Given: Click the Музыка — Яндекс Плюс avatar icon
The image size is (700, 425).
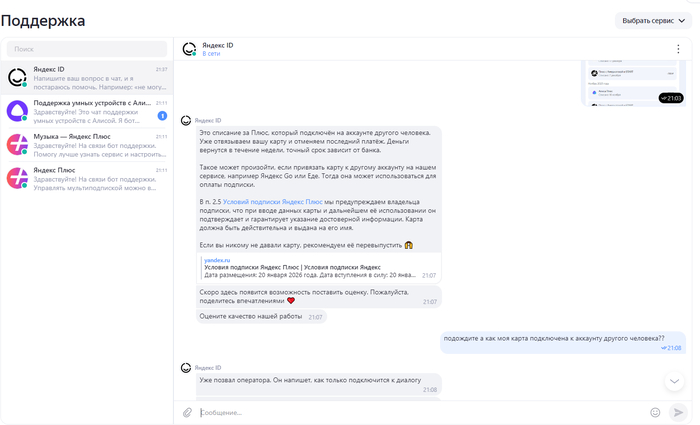Looking at the screenshot, I should coord(17,144).
